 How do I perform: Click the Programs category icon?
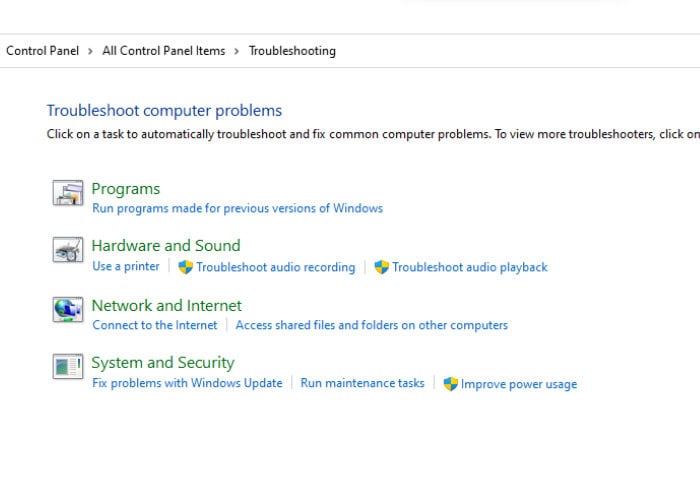[68, 193]
